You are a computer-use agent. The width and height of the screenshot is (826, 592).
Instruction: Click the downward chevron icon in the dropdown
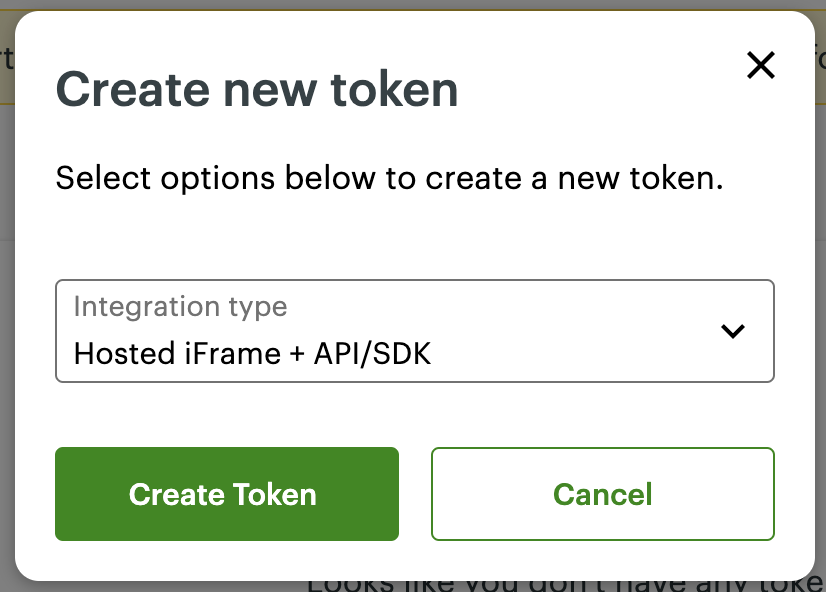point(733,331)
